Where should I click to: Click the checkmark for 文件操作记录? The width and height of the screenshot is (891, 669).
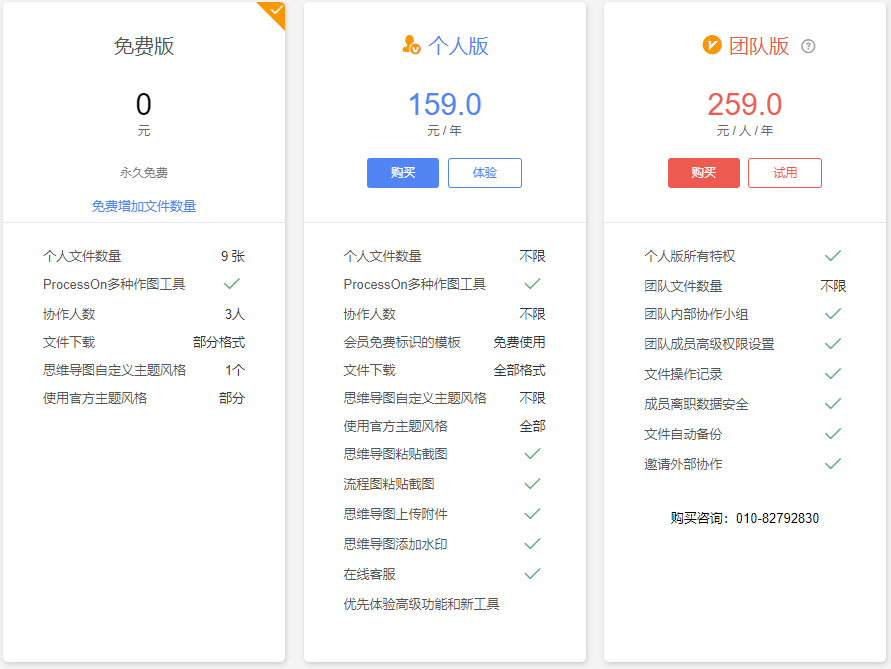[833, 373]
